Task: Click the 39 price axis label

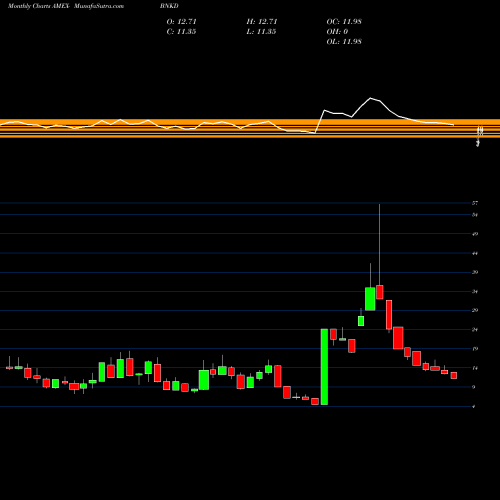Action: pyautogui.click(x=475, y=272)
